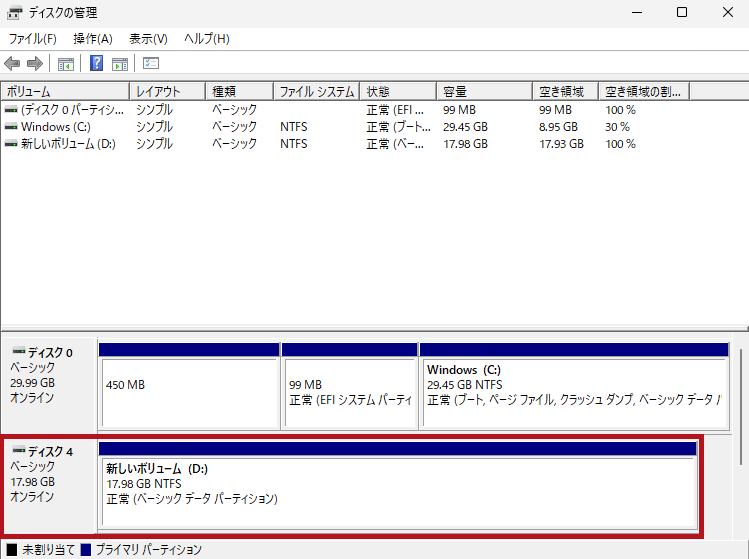Click the back arrow toolbar icon

click(x=12, y=64)
